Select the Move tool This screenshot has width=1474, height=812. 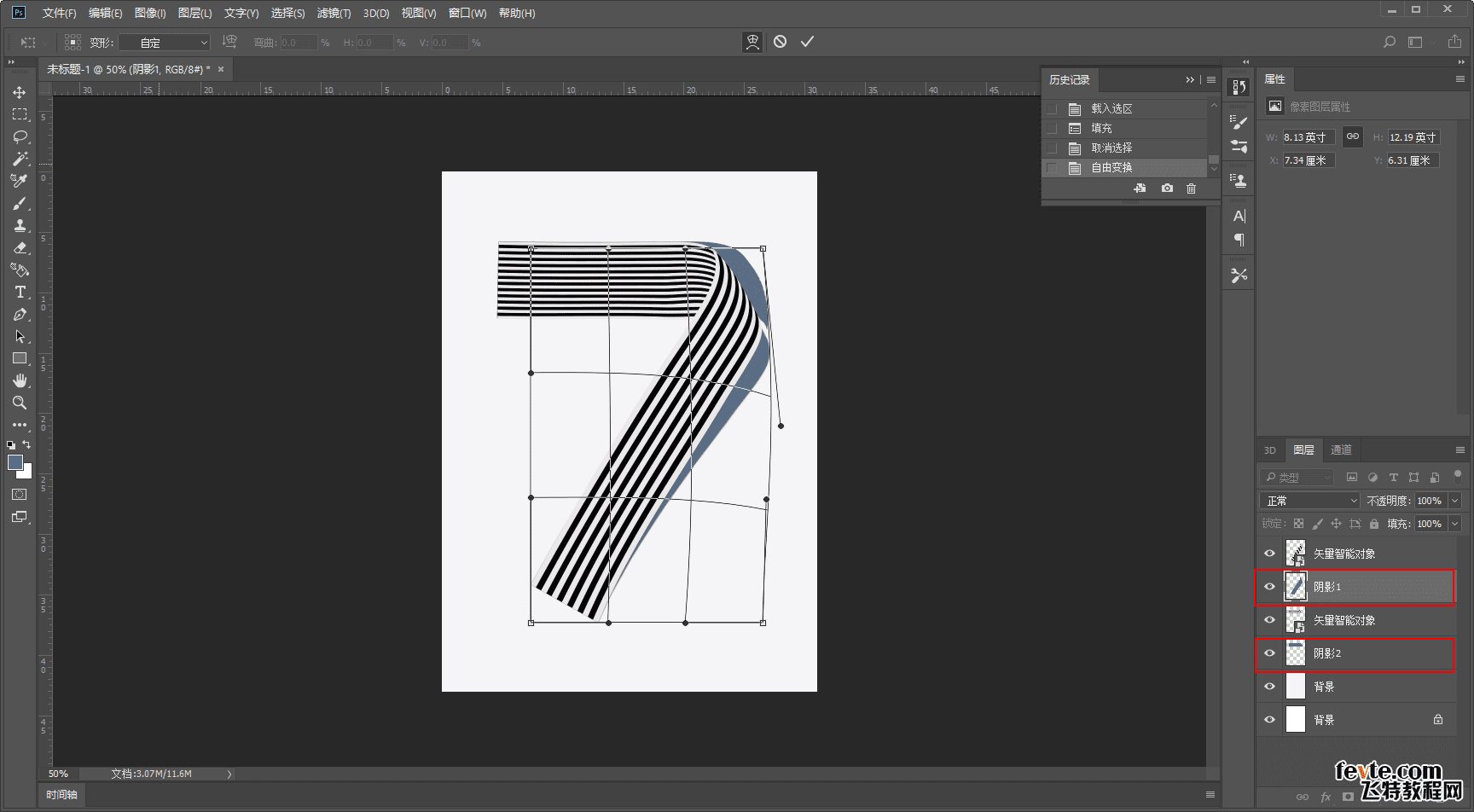pyautogui.click(x=20, y=92)
